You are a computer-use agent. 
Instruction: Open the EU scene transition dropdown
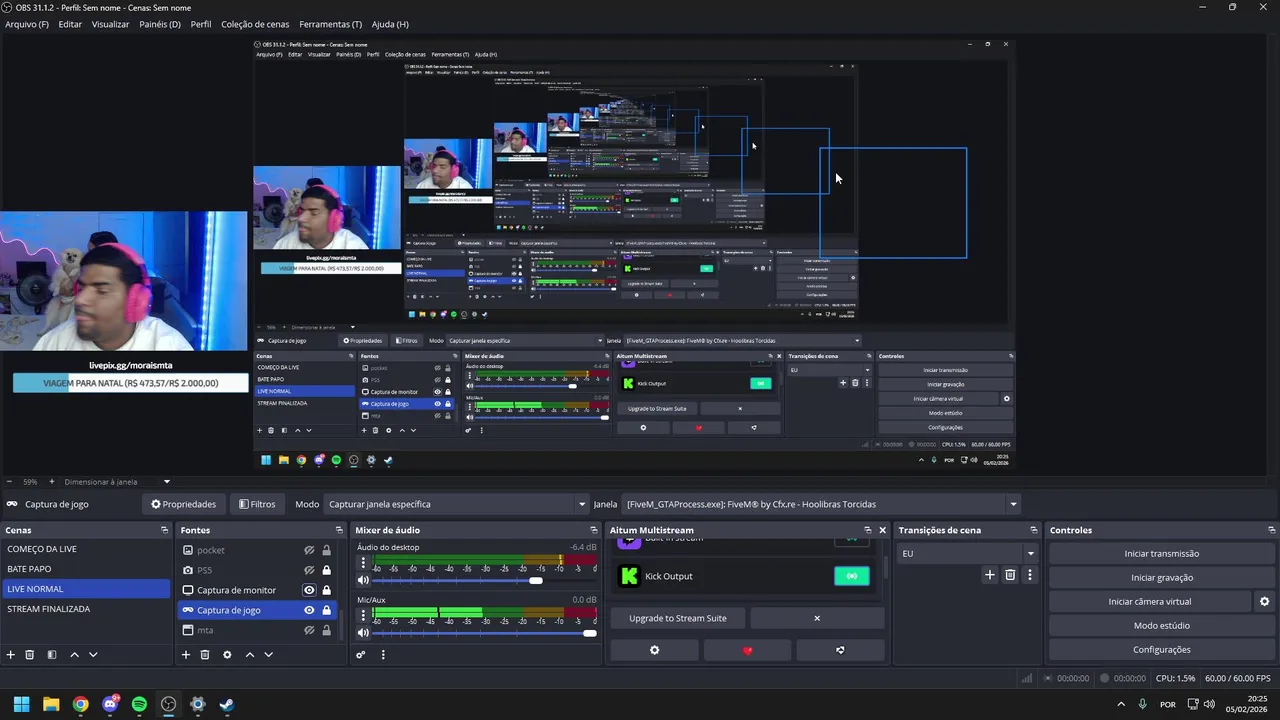967,553
